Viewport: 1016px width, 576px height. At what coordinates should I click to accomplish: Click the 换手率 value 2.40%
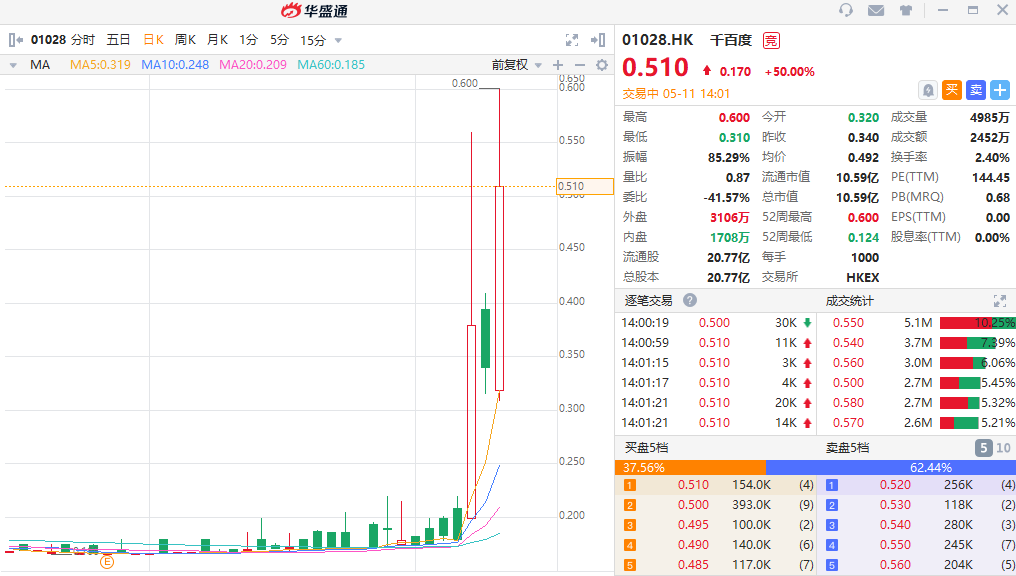(992, 157)
